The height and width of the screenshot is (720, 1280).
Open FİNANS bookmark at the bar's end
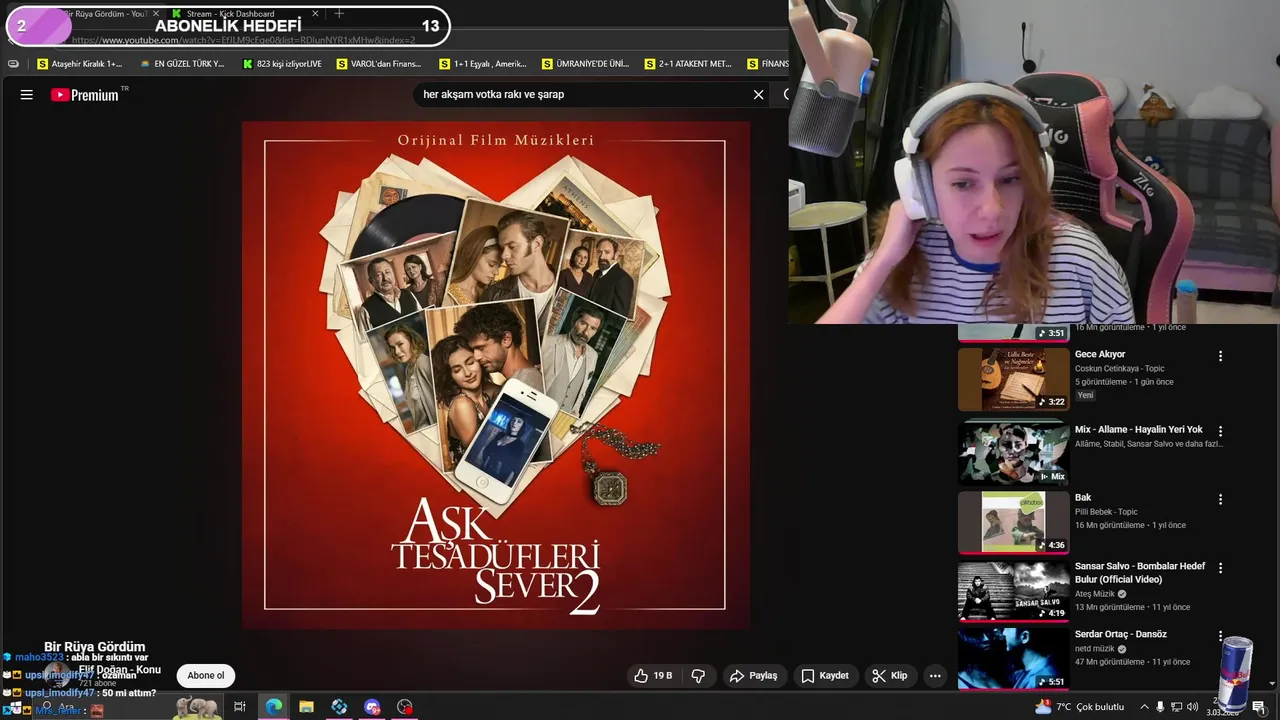[x=768, y=64]
